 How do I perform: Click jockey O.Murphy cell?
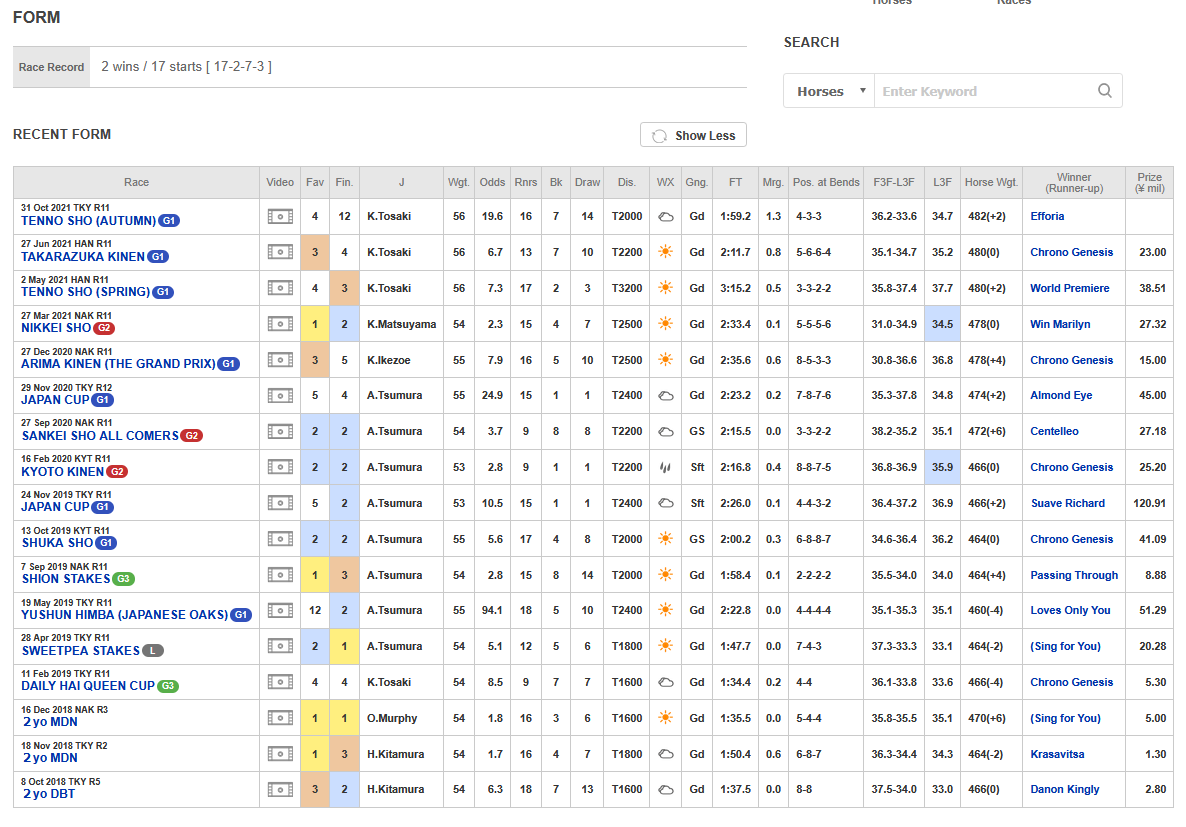pos(402,718)
